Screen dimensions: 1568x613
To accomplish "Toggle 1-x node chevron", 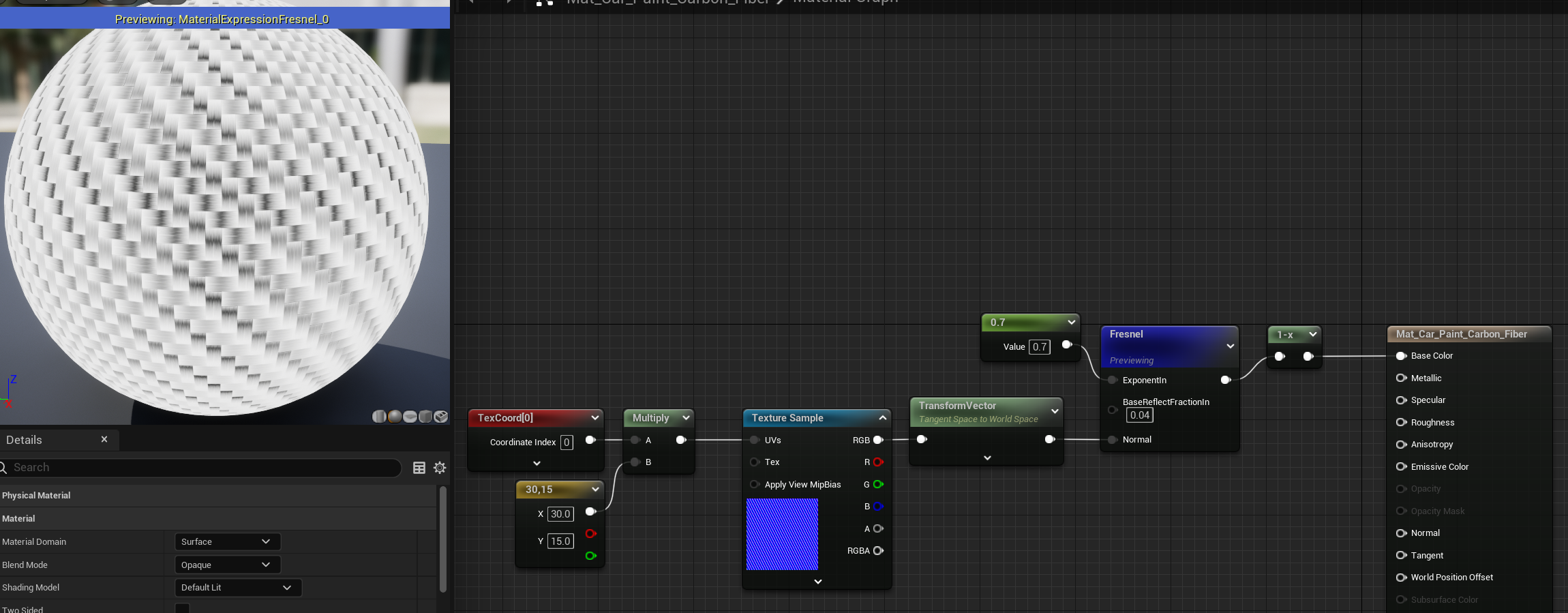I will coord(1313,334).
